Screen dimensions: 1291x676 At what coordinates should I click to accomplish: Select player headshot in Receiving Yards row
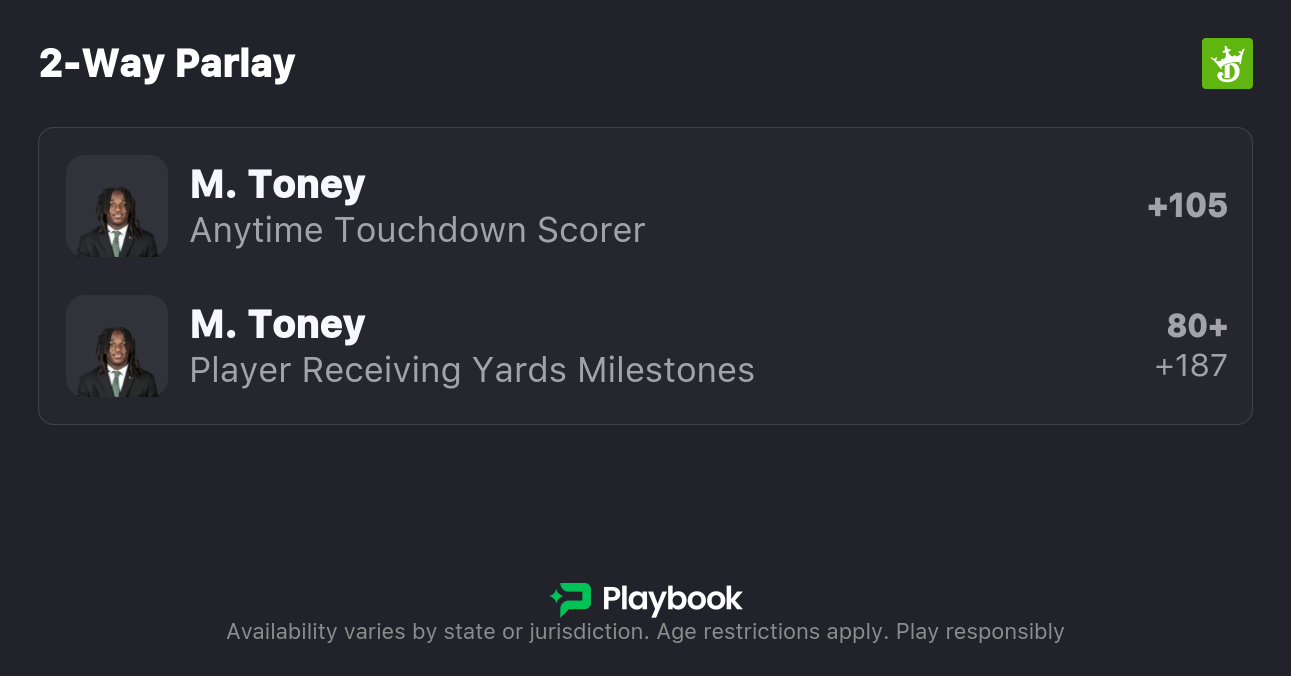117,346
